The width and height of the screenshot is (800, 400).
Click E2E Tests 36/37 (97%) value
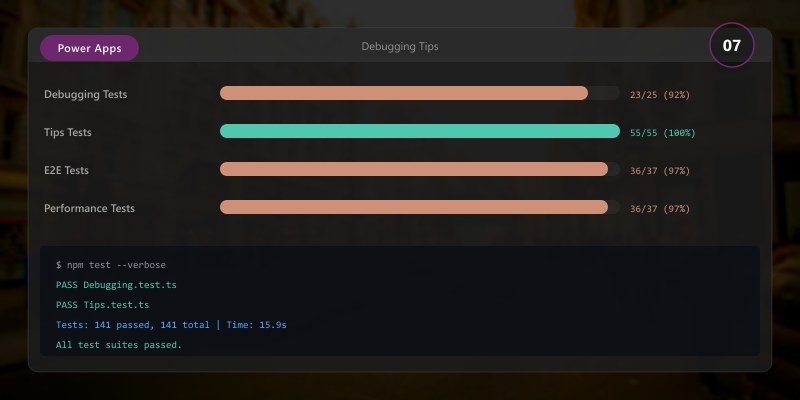(x=660, y=171)
